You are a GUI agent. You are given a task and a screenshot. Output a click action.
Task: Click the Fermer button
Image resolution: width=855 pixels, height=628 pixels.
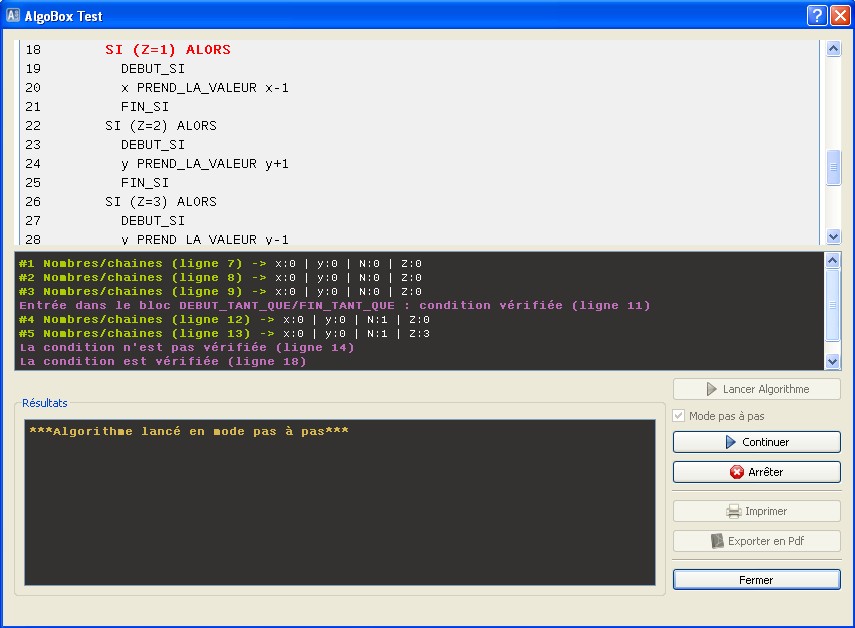(756, 580)
